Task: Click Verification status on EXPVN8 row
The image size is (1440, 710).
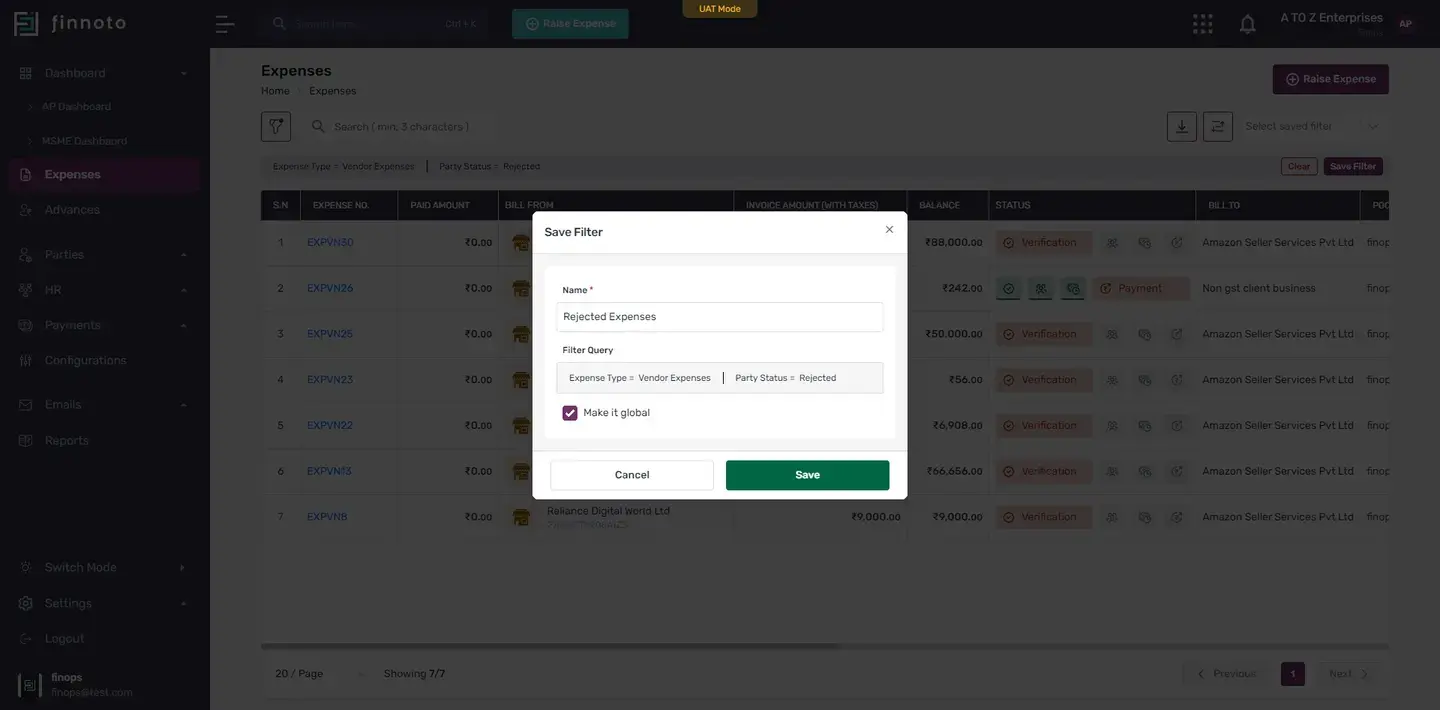Action: 1043,517
